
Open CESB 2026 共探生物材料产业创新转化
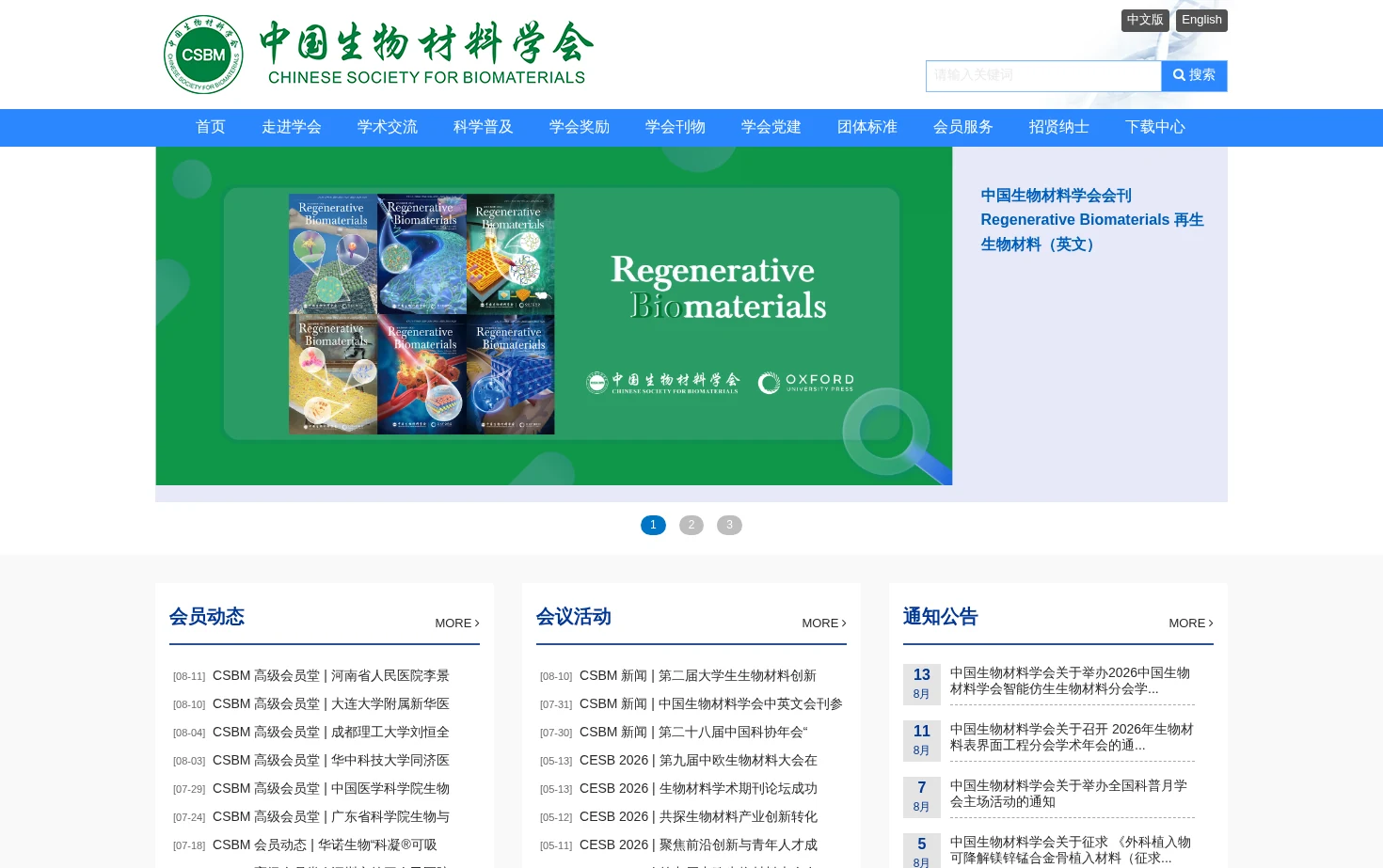pyautogui.click(x=698, y=816)
